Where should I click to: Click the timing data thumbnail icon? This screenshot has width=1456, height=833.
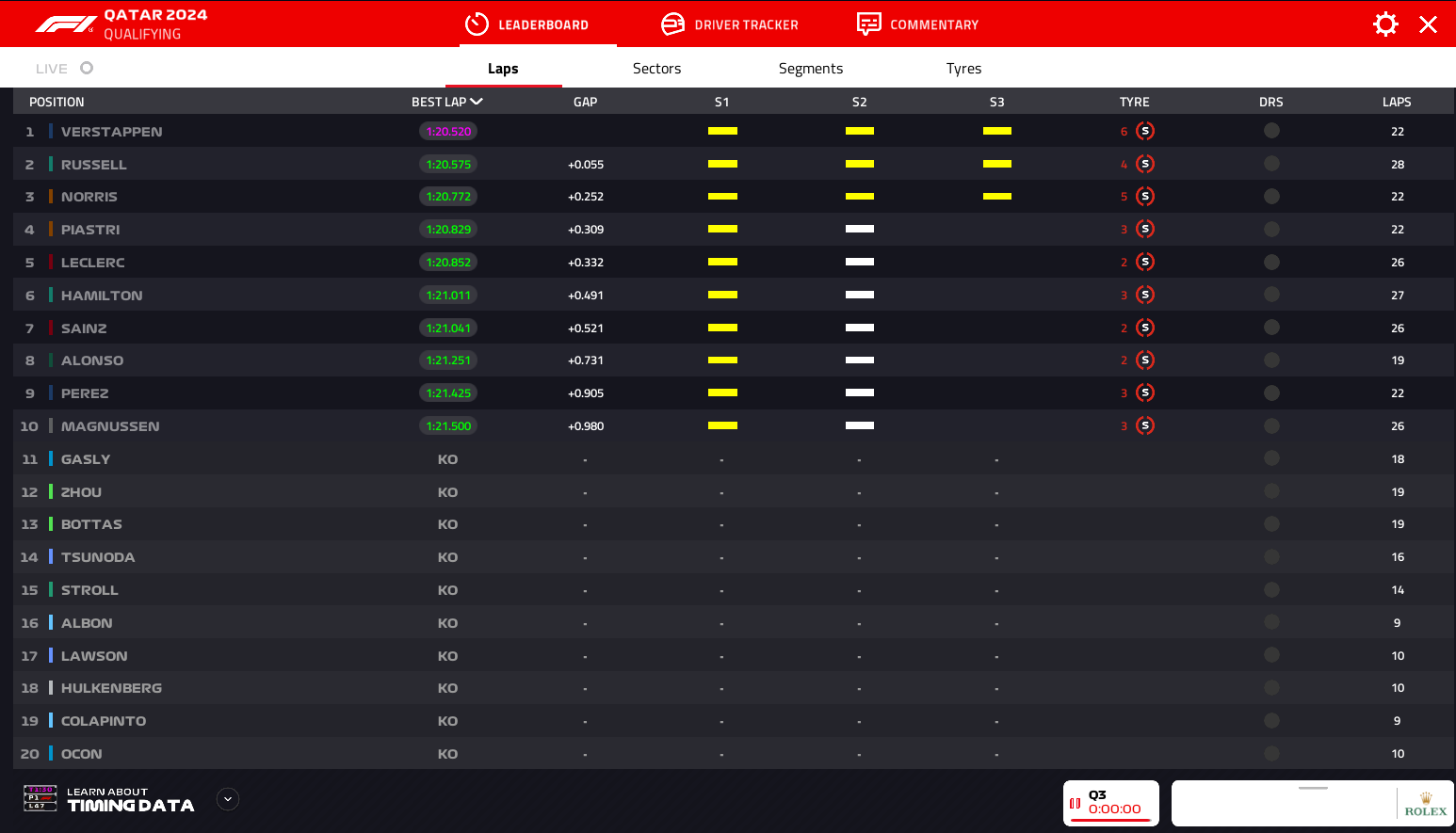[x=40, y=798]
